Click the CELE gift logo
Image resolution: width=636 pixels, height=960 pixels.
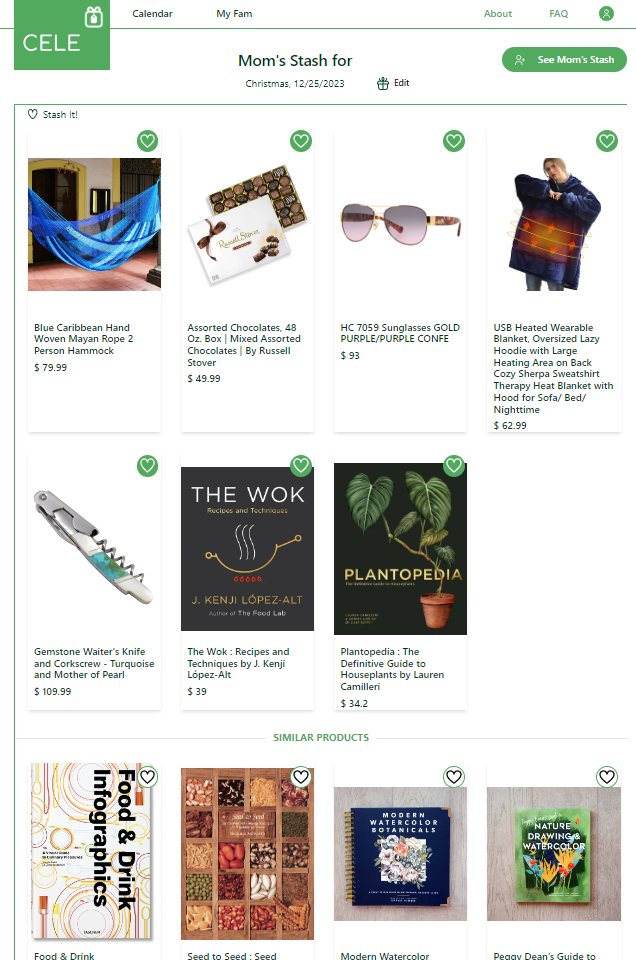tap(62, 35)
